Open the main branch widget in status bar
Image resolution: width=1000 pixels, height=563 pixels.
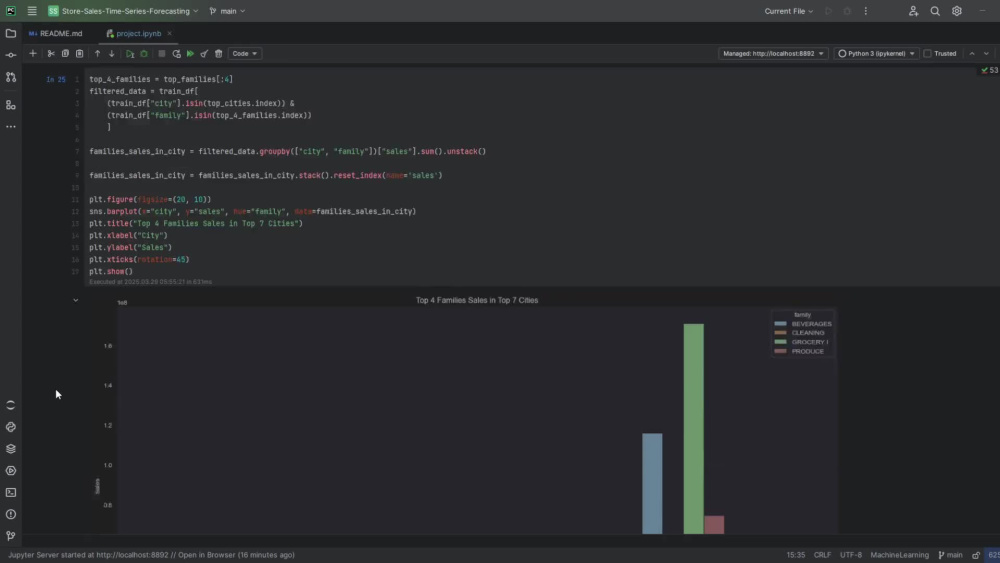[x=950, y=555]
